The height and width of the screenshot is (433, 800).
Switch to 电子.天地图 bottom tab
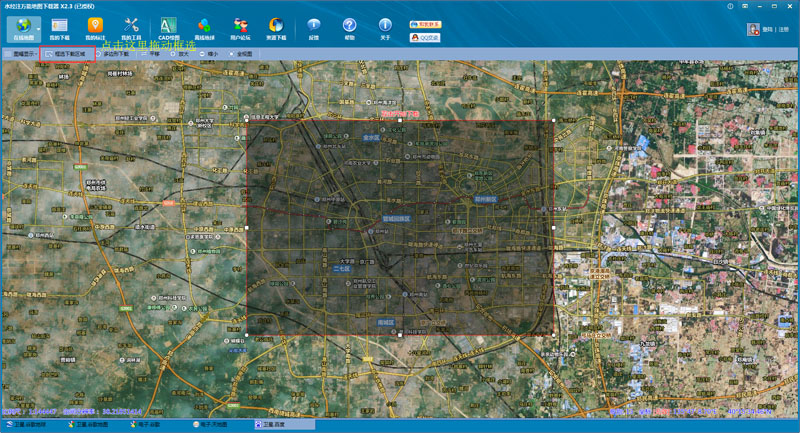(x=210, y=424)
